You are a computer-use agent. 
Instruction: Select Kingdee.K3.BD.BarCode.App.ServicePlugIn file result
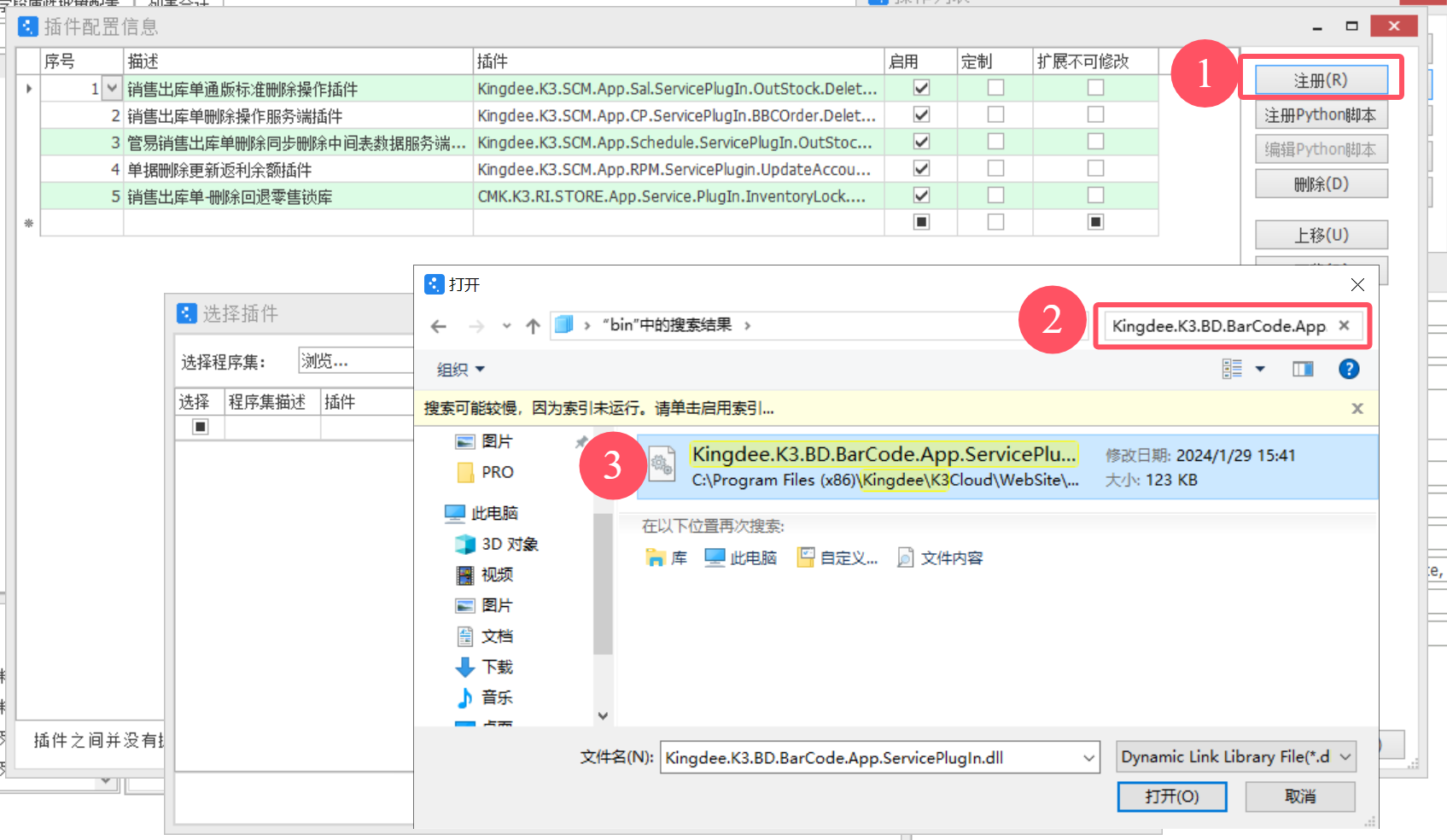click(1007, 467)
